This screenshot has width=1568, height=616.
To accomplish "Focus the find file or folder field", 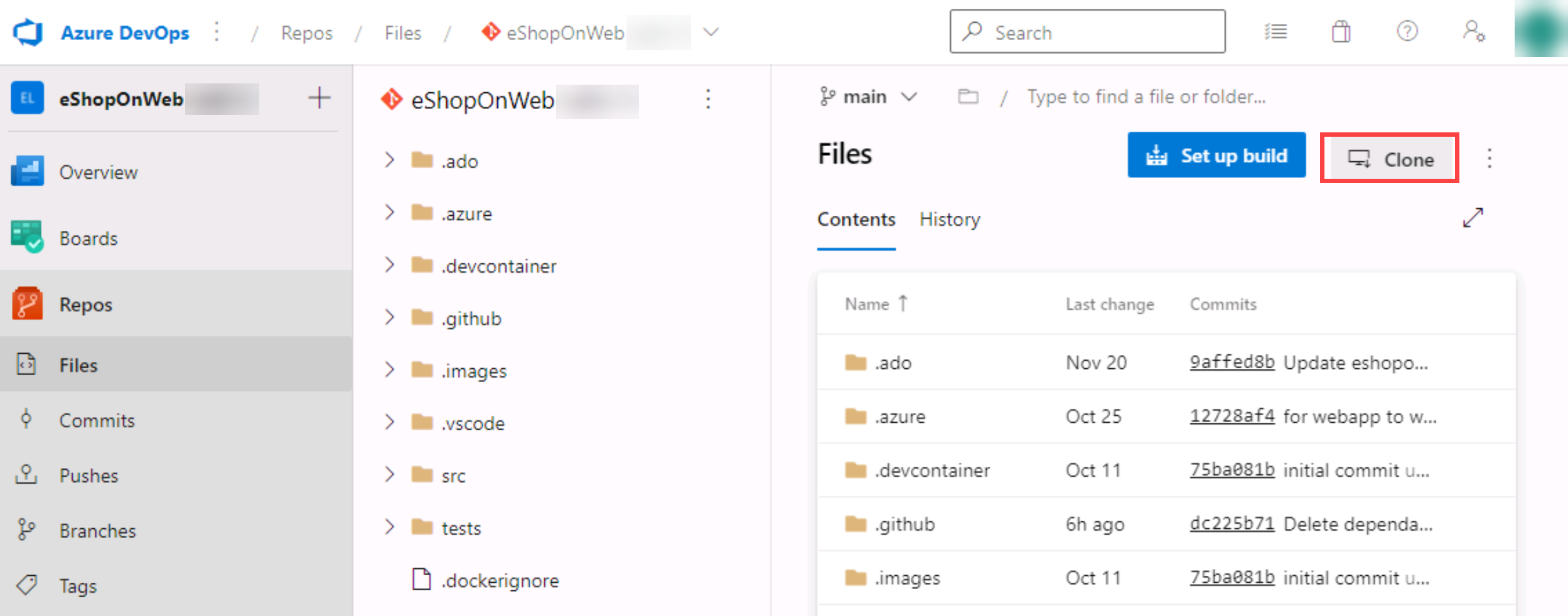I will click(x=1146, y=97).
